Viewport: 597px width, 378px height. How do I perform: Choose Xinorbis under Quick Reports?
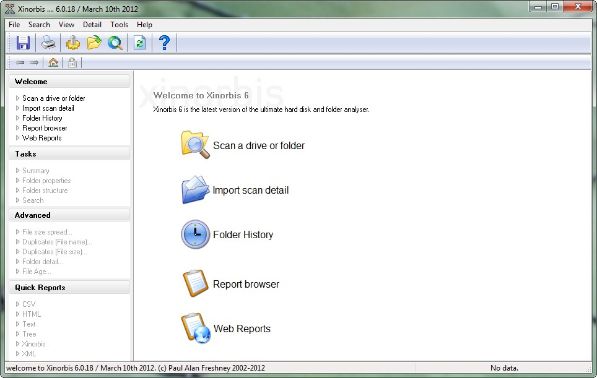click(34, 344)
